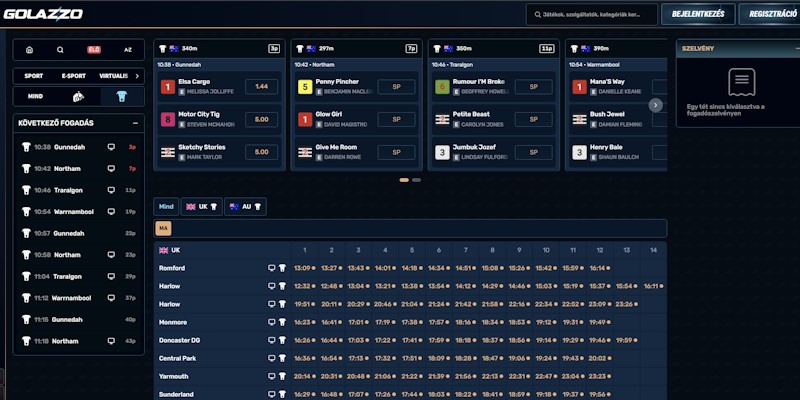Open Romford race 13:09
Viewport: 800px width, 400px height.
pos(304,268)
